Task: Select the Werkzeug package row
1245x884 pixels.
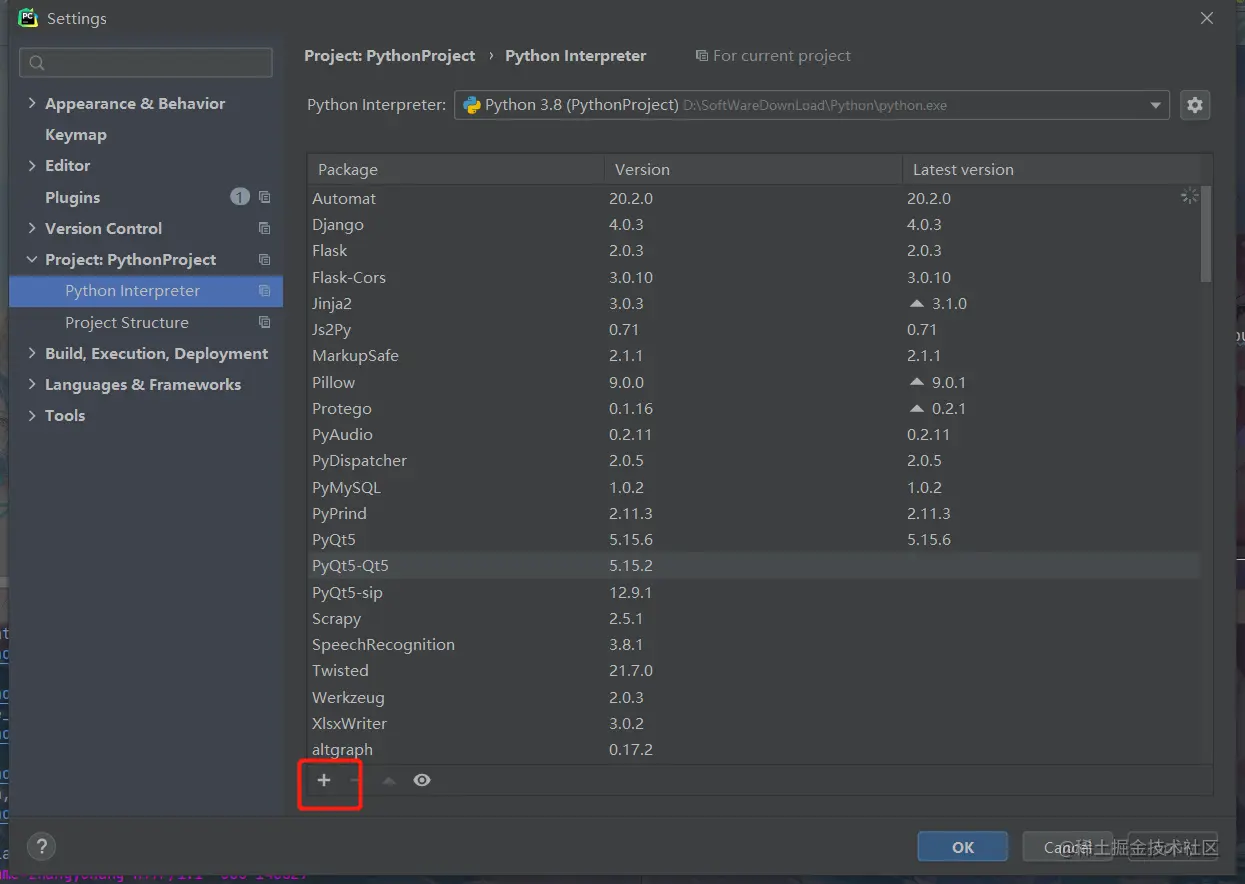Action: pyautogui.click(x=754, y=697)
